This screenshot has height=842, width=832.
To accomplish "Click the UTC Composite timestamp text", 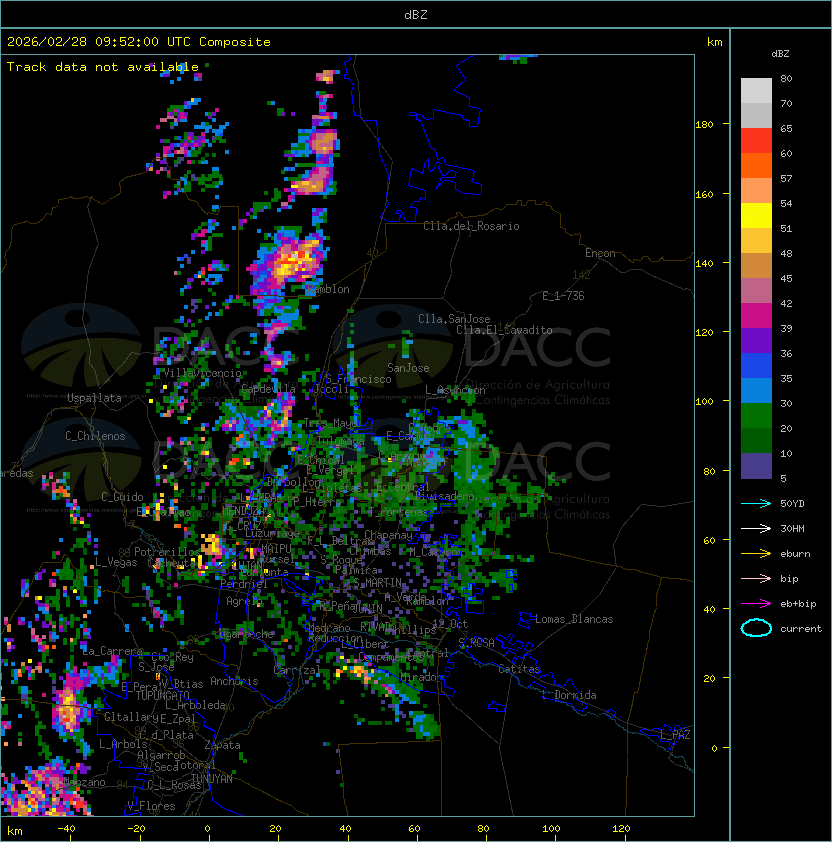I will point(139,42).
